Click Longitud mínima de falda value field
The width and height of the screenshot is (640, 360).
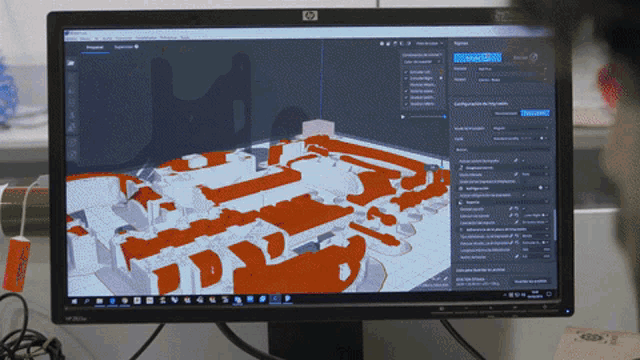(x=535, y=249)
